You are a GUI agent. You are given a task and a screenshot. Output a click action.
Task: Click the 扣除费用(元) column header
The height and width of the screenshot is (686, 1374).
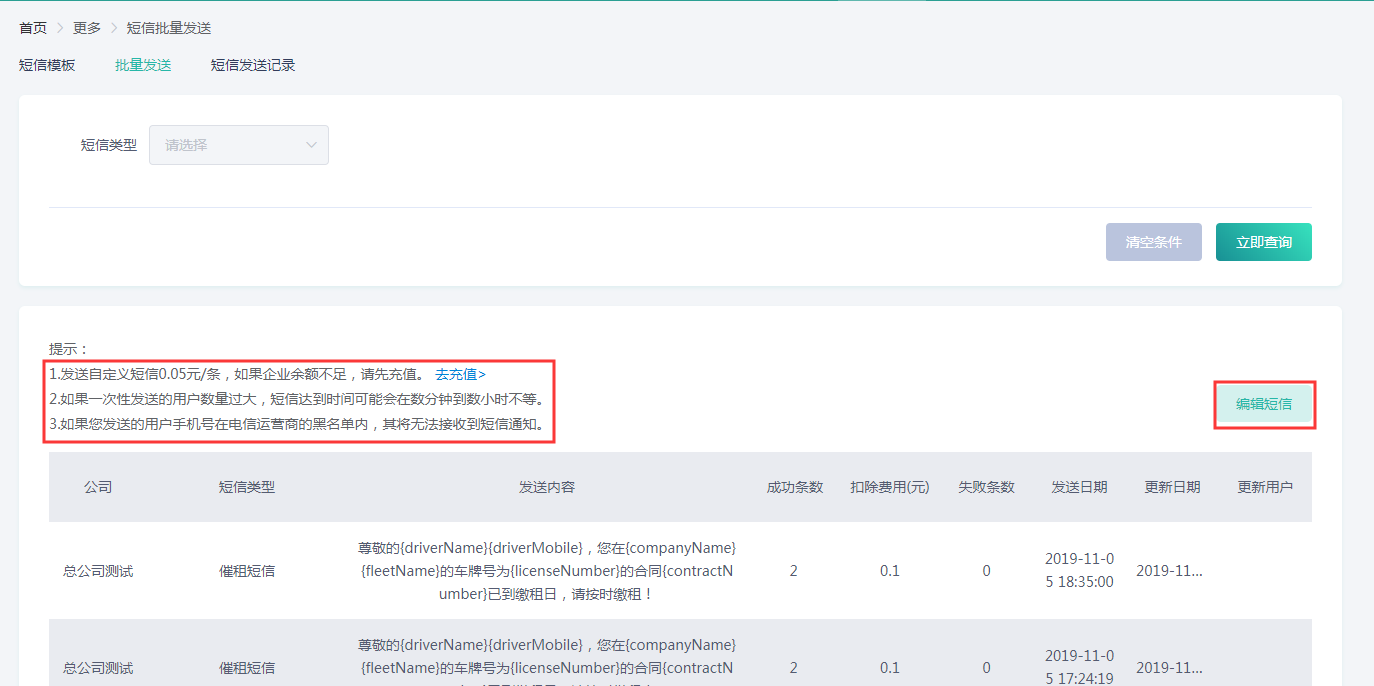pyautogui.click(x=889, y=487)
